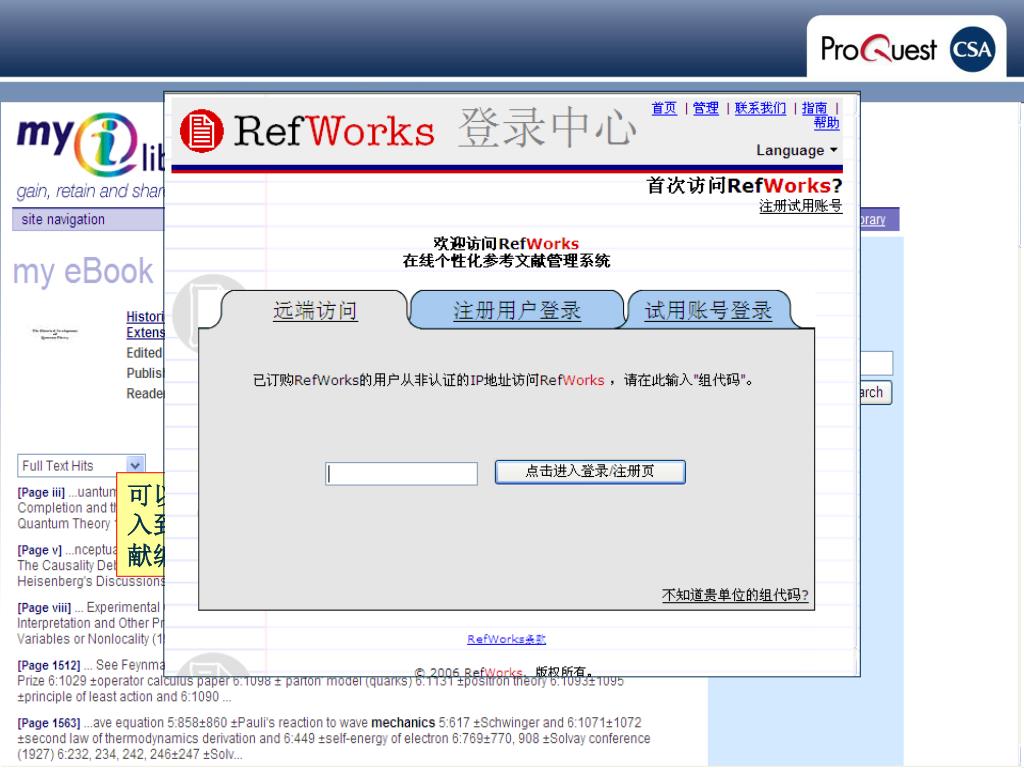Open the 首页 link in RefWorks header

(664, 108)
